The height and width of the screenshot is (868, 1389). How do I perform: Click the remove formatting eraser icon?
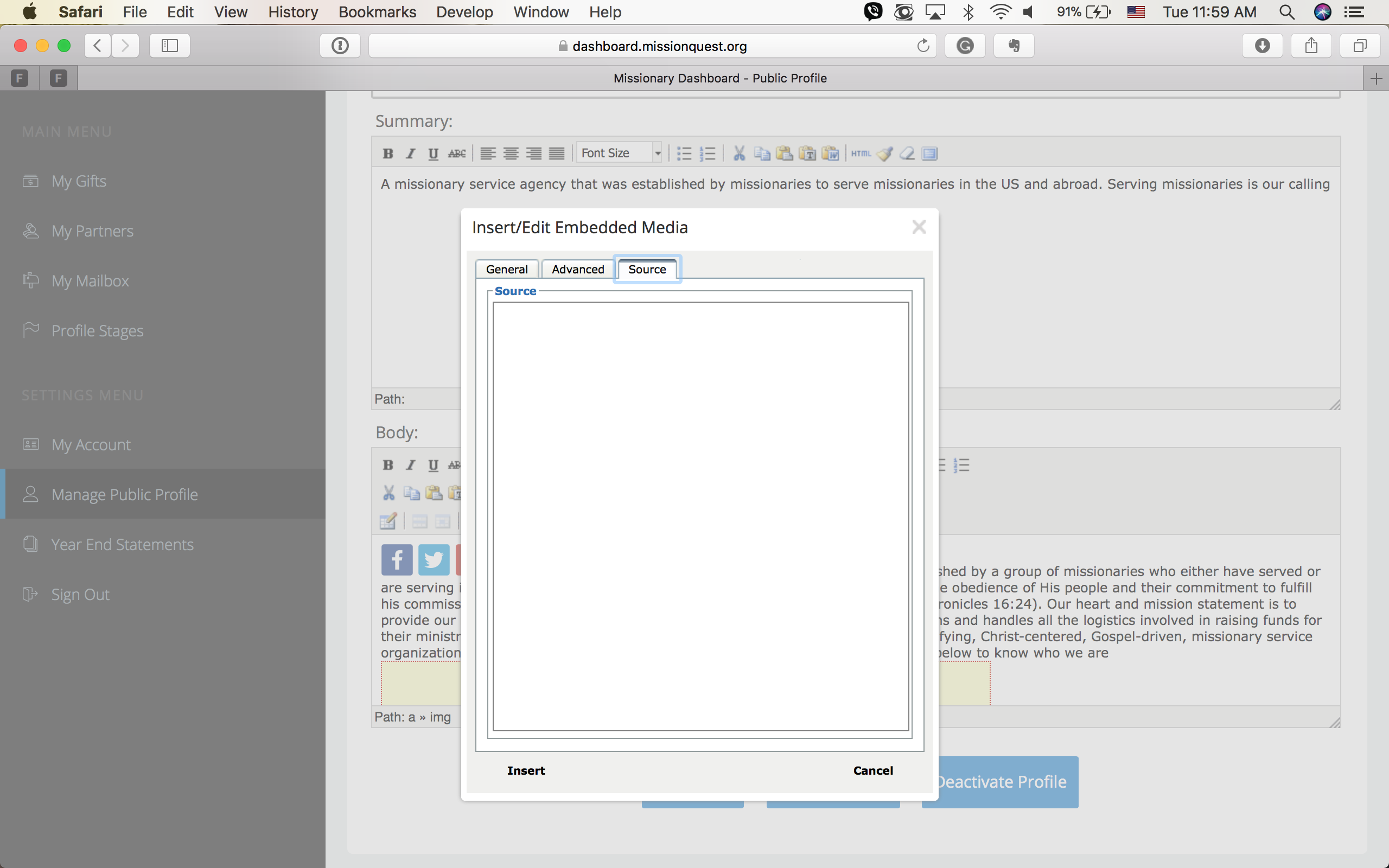pyautogui.click(x=907, y=154)
